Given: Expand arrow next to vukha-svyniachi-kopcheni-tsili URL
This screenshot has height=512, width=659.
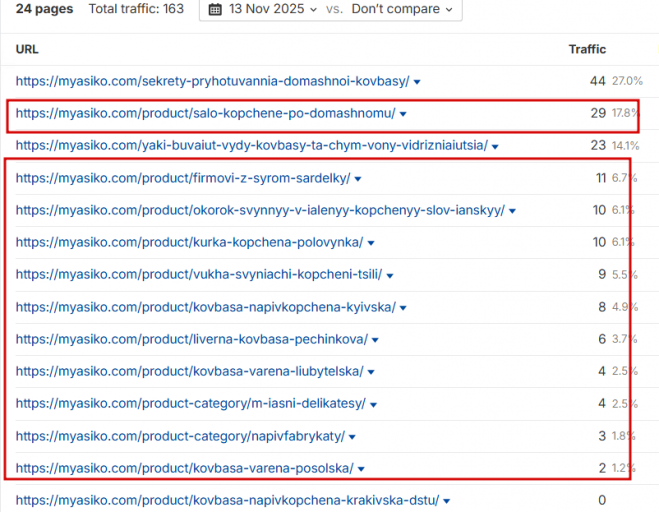Looking at the screenshot, I should coord(390,276).
